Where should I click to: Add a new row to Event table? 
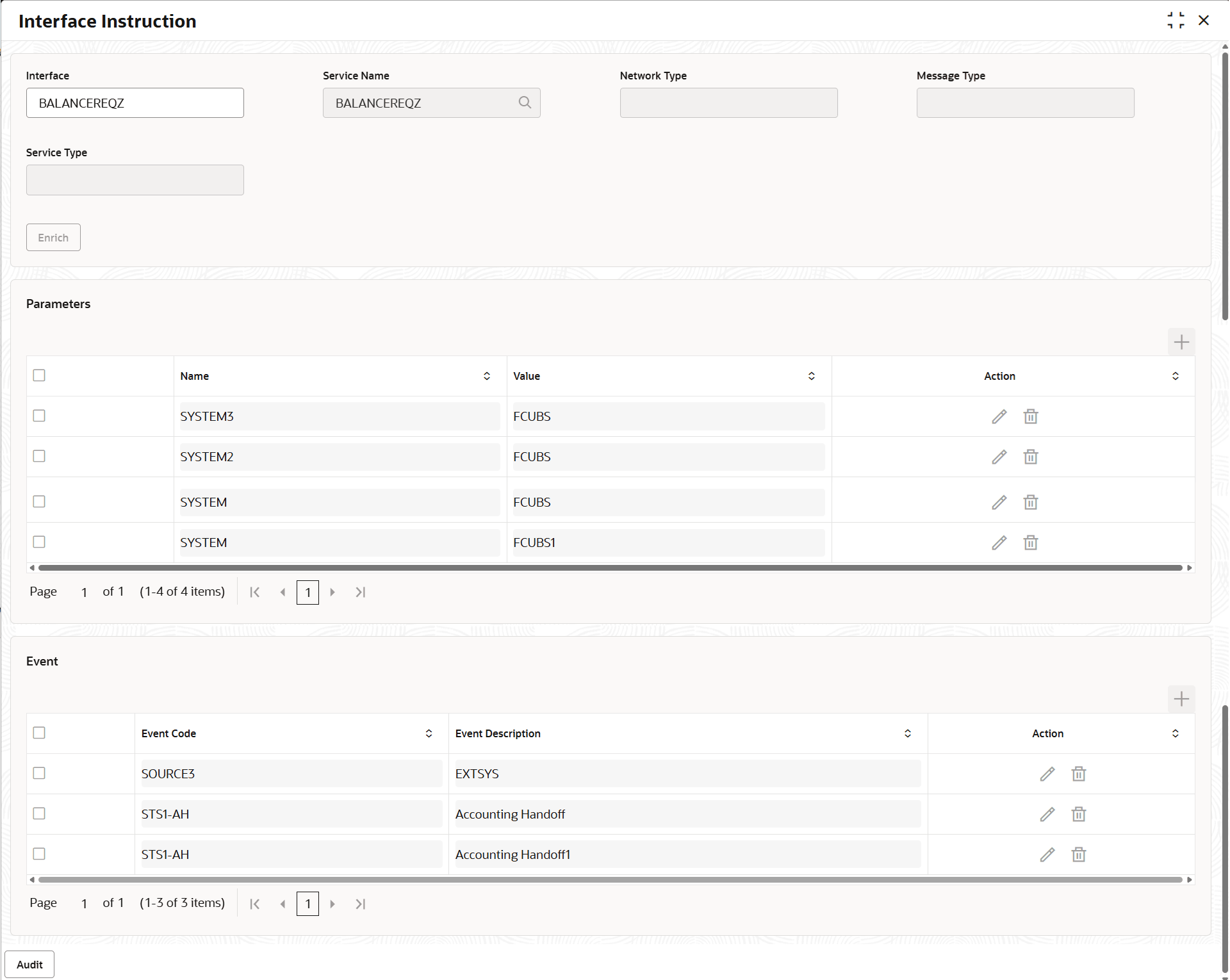click(1181, 699)
